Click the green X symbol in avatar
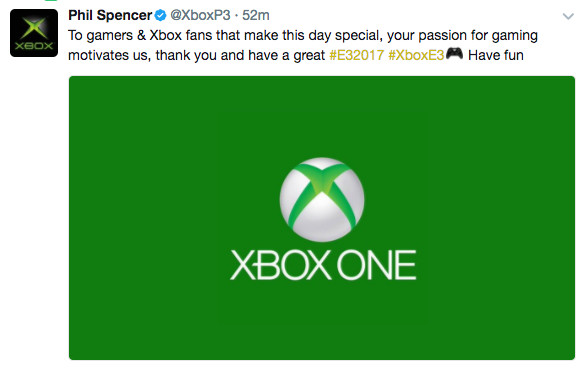This screenshot has width=584, height=371. click(34, 28)
